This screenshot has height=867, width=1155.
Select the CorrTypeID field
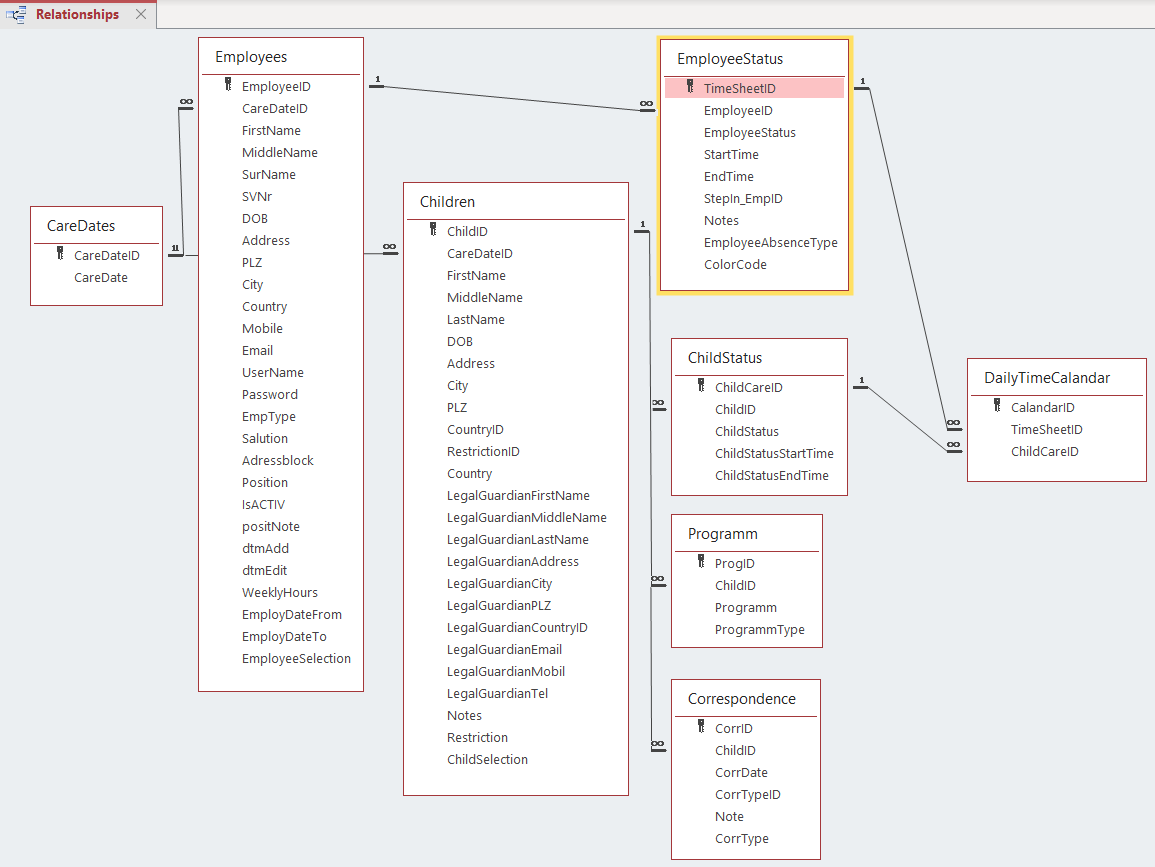[748, 795]
